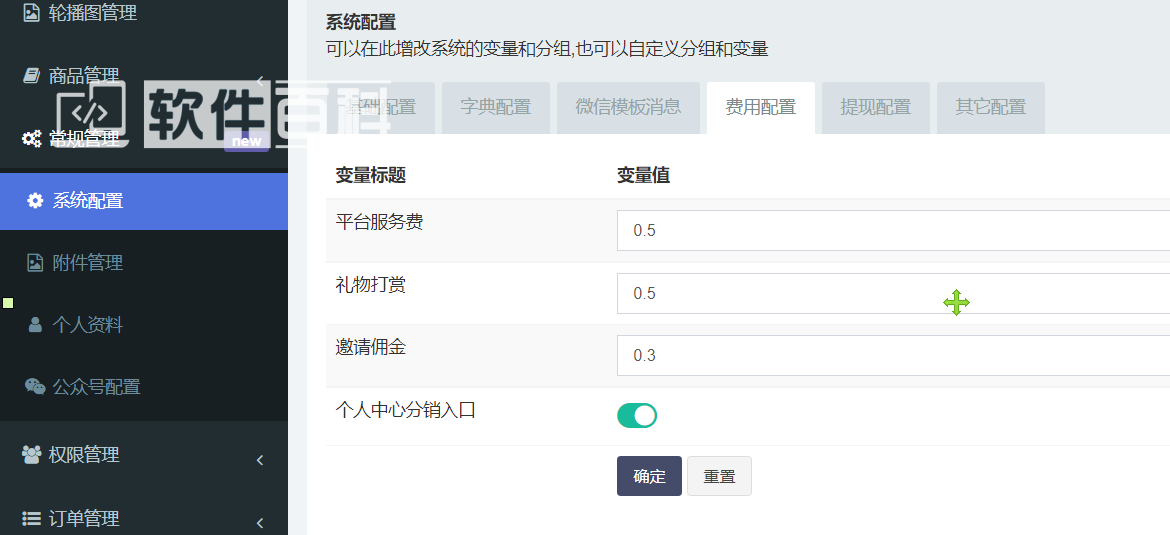Screen dimensions: 1170x535
Task: Click the users icon beside 权限管理
Action: [31, 455]
